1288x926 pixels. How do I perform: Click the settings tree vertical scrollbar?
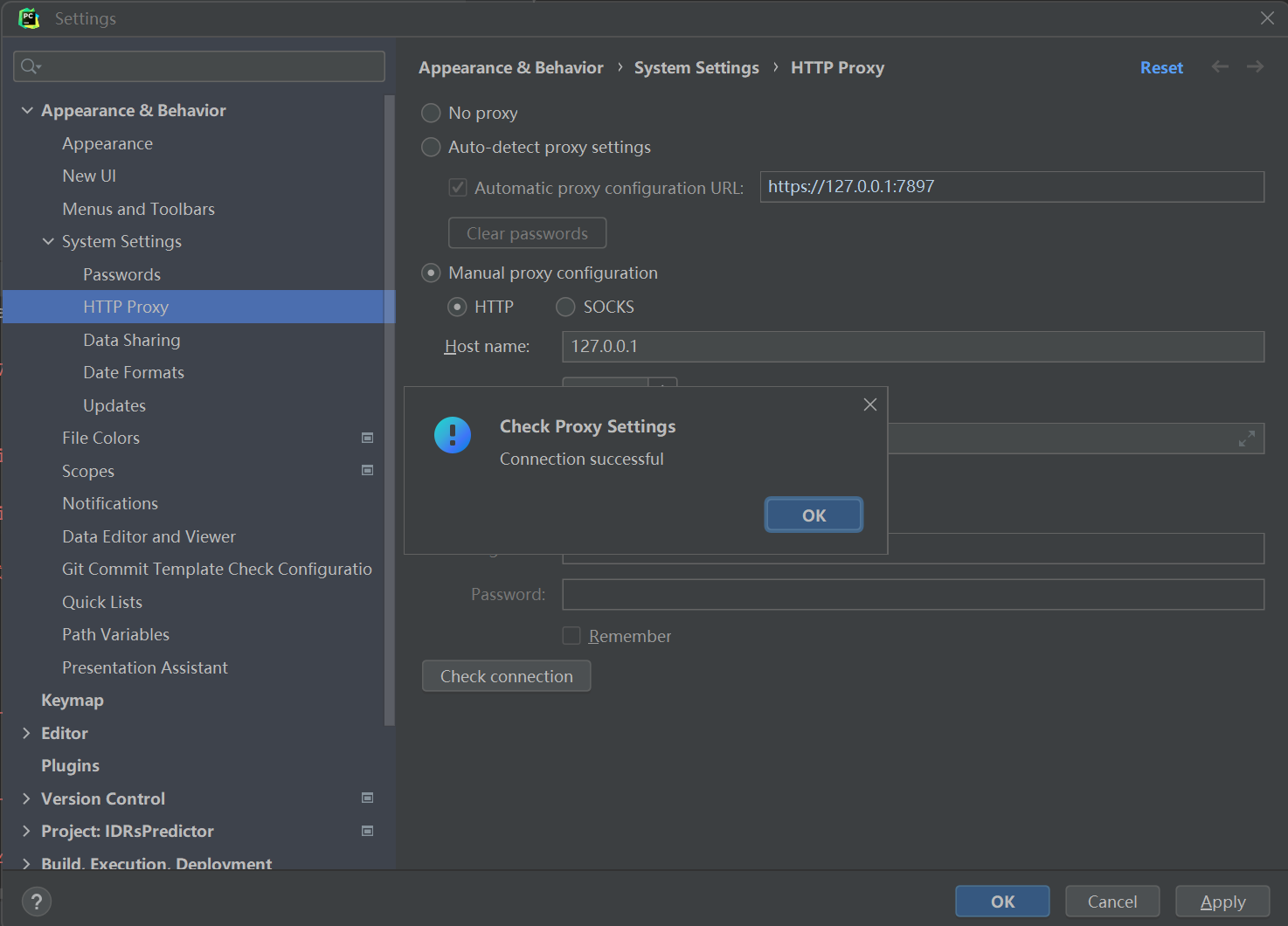(389, 411)
